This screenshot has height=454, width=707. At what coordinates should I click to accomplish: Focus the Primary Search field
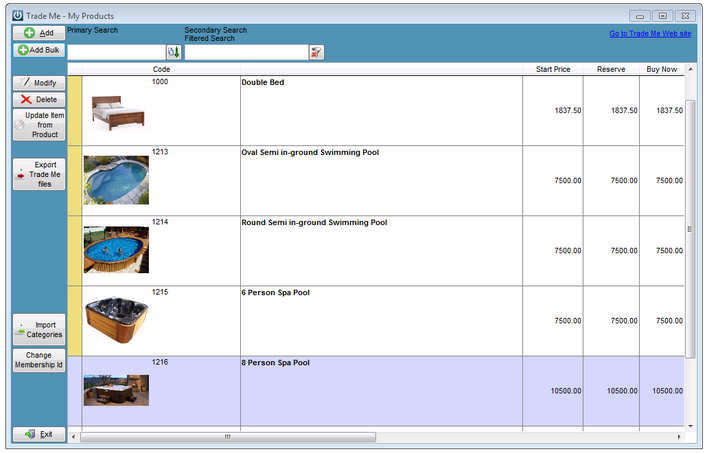[x=116, y=52]
